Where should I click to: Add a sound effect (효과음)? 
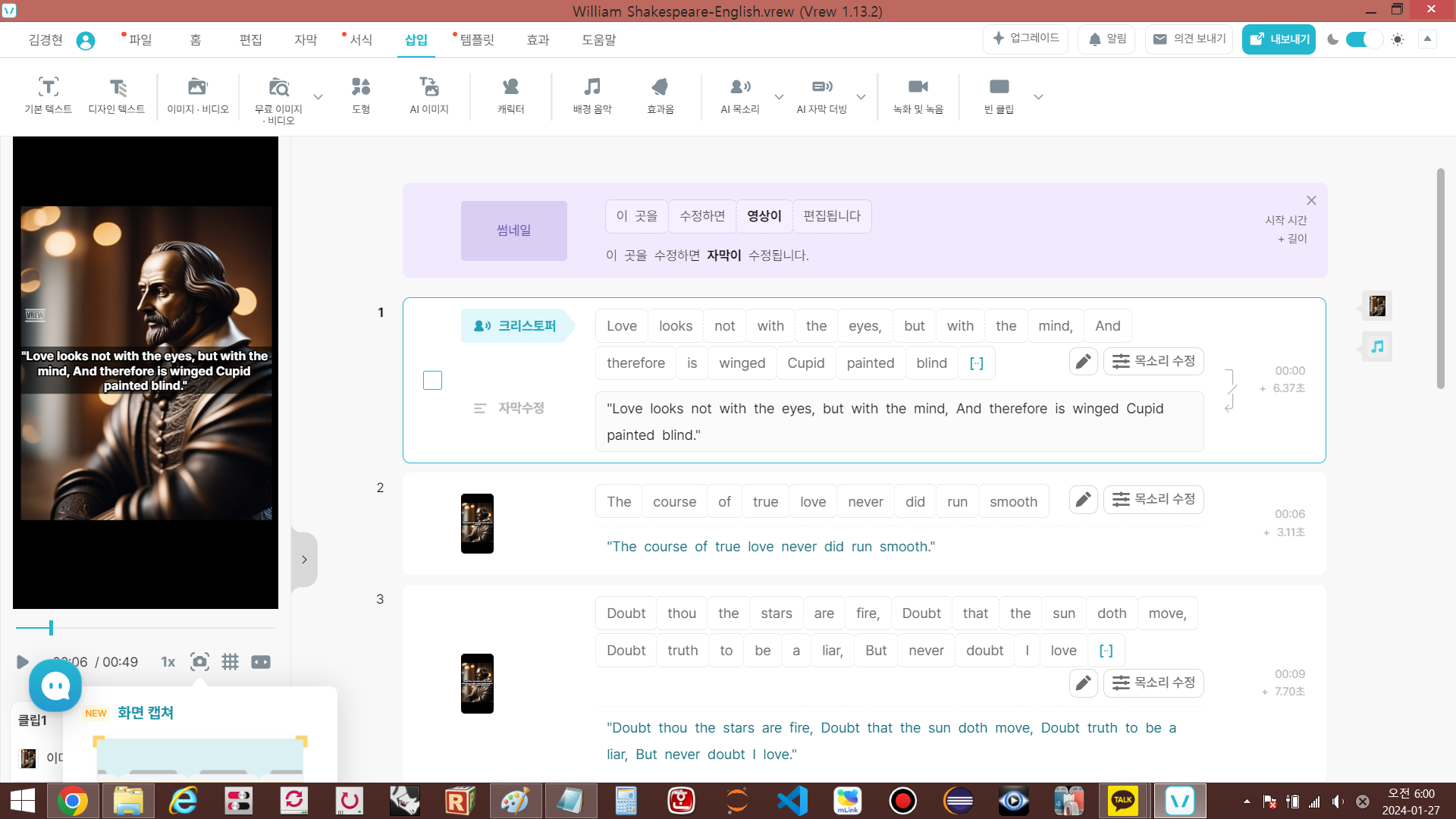(661, 96)
